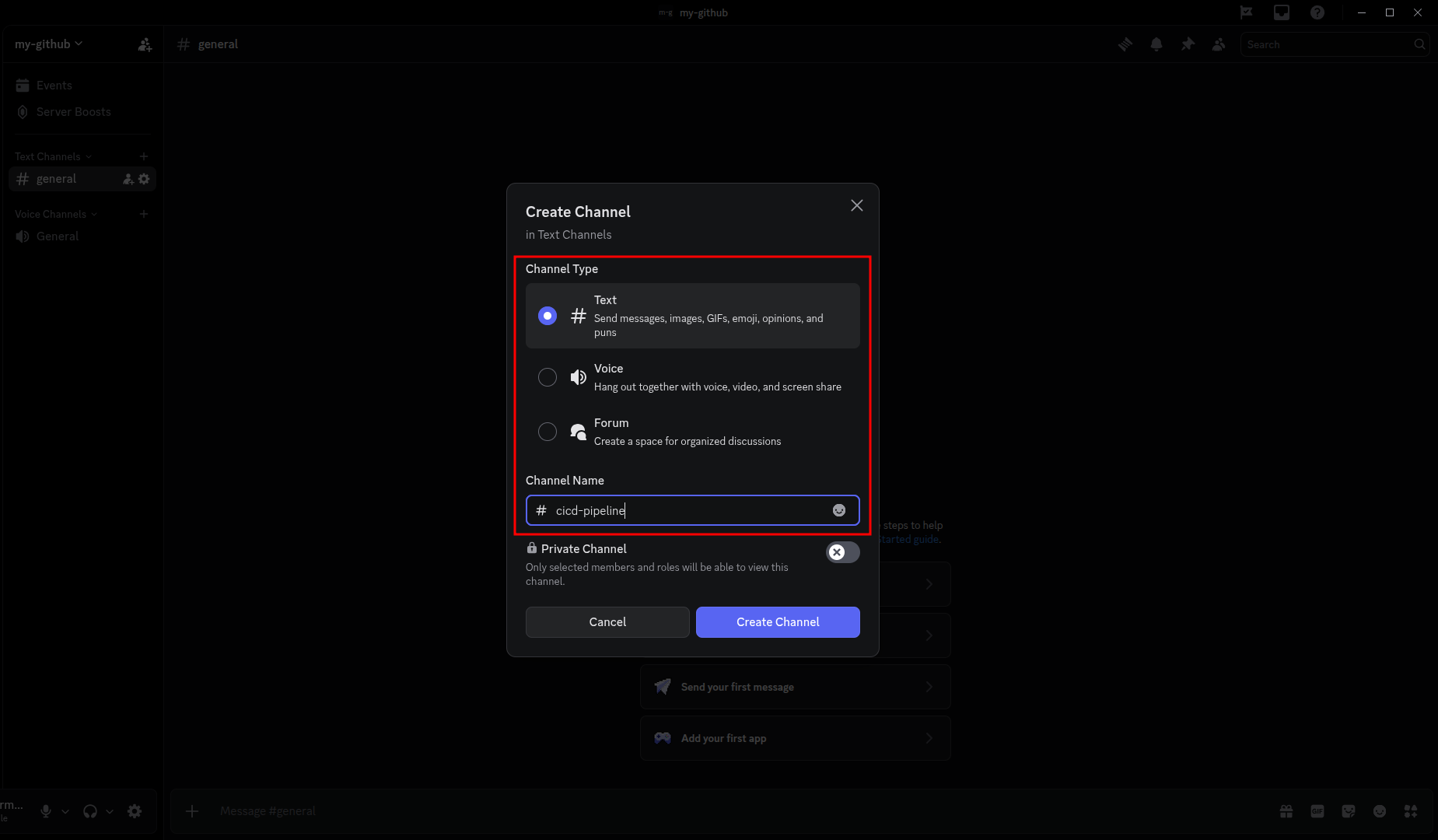Mute microphone in user panel
The width and height of the screenshot is (1438, 840).
coord(46,811)
